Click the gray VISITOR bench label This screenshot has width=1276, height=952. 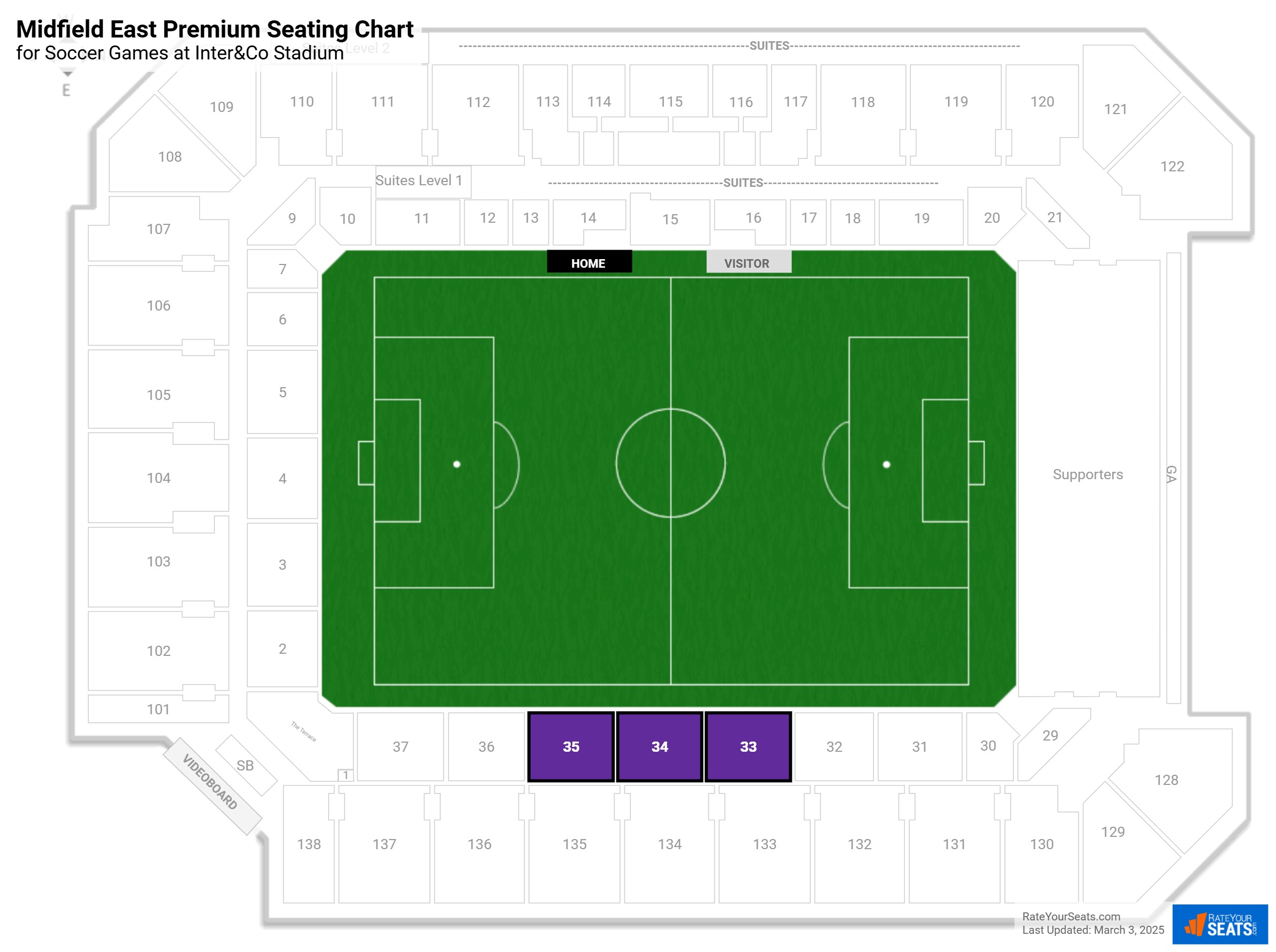click(748, 263)
